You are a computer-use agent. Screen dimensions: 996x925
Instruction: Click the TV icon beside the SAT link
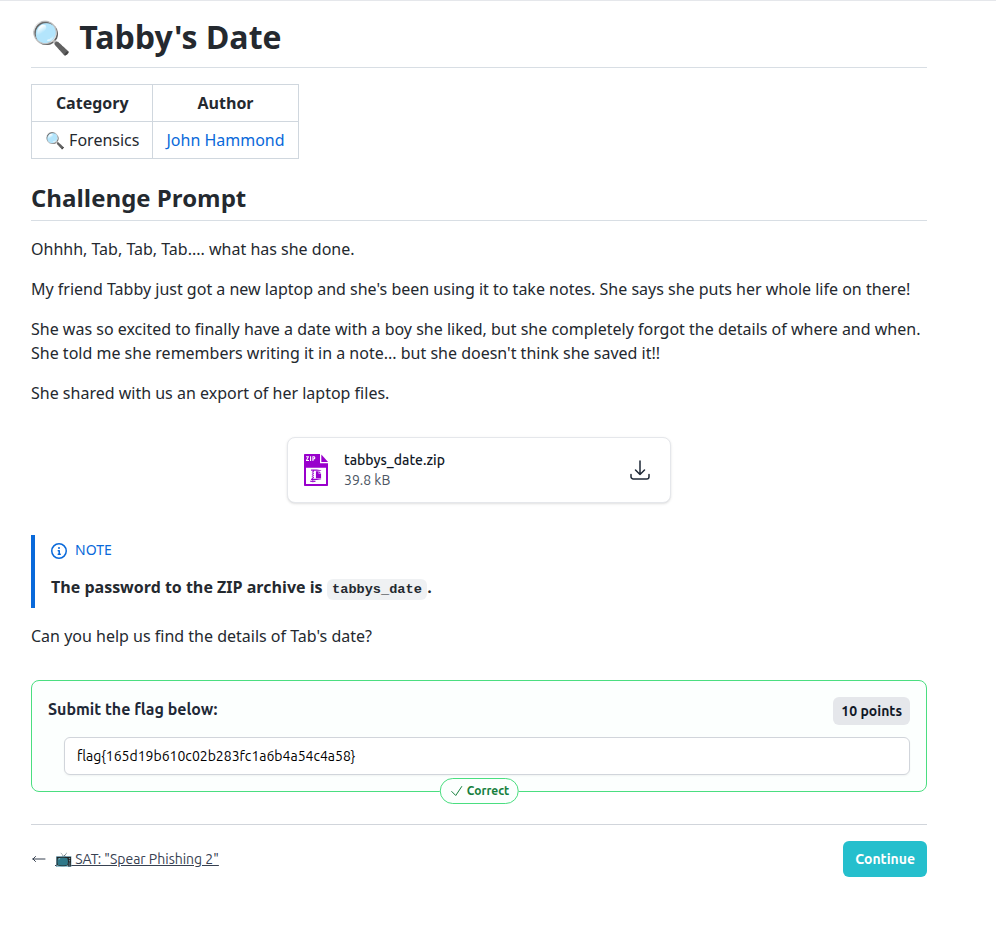coord(62,858)
